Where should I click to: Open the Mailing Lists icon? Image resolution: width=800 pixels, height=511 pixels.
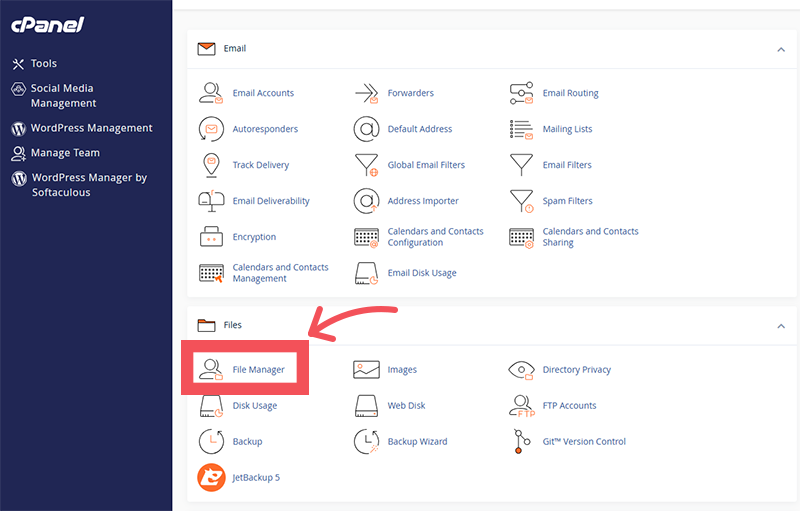521,130
